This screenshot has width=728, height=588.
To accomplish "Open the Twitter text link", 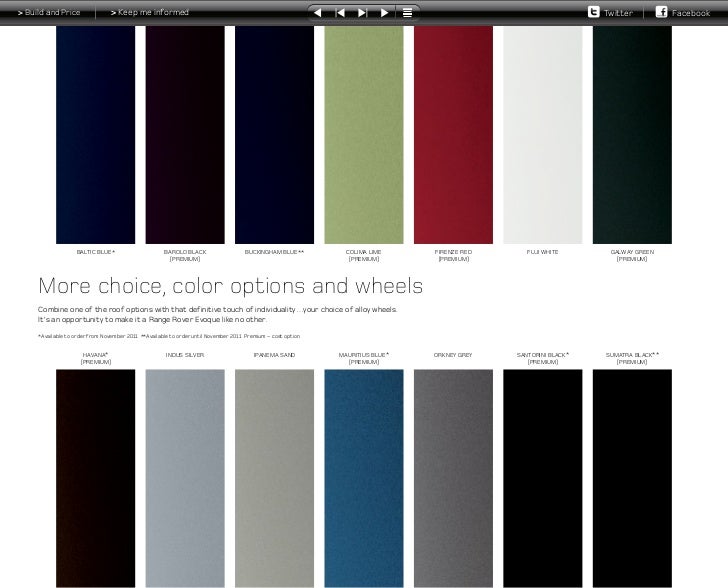I will coord(618,13).
